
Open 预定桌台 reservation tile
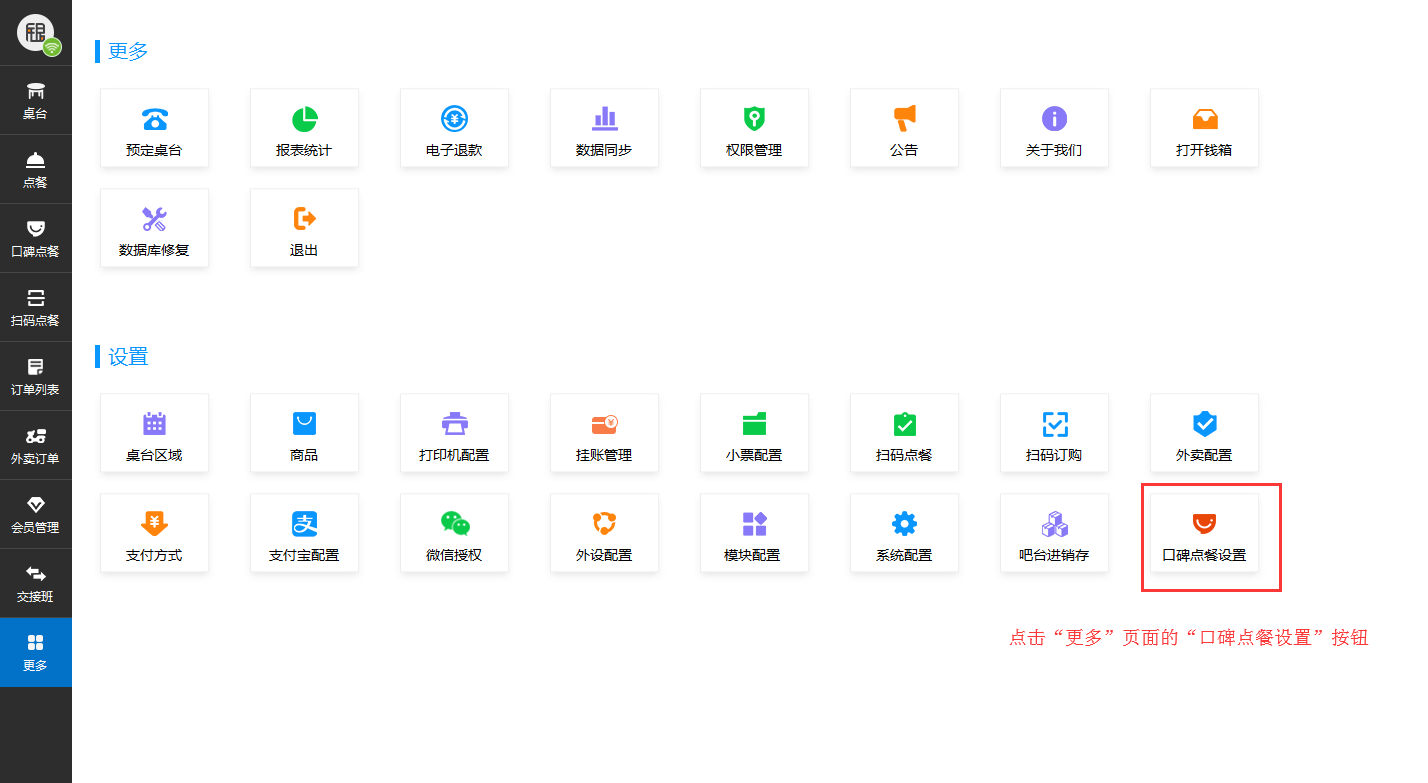(154, 128)
